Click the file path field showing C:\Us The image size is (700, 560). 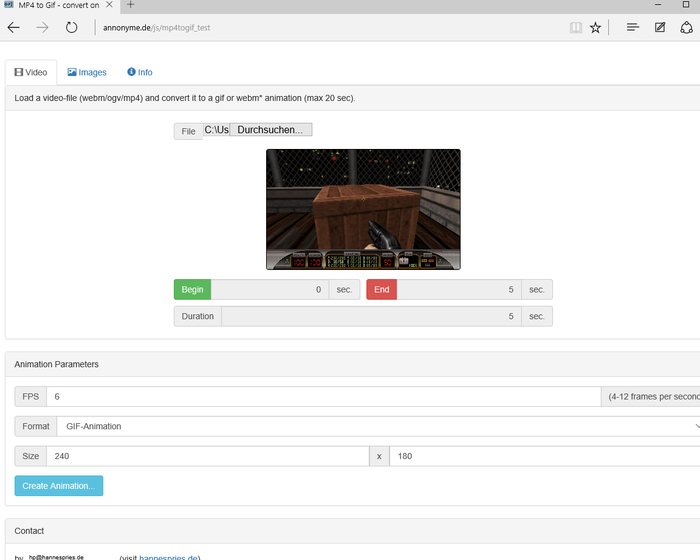(x=217, y=130)
